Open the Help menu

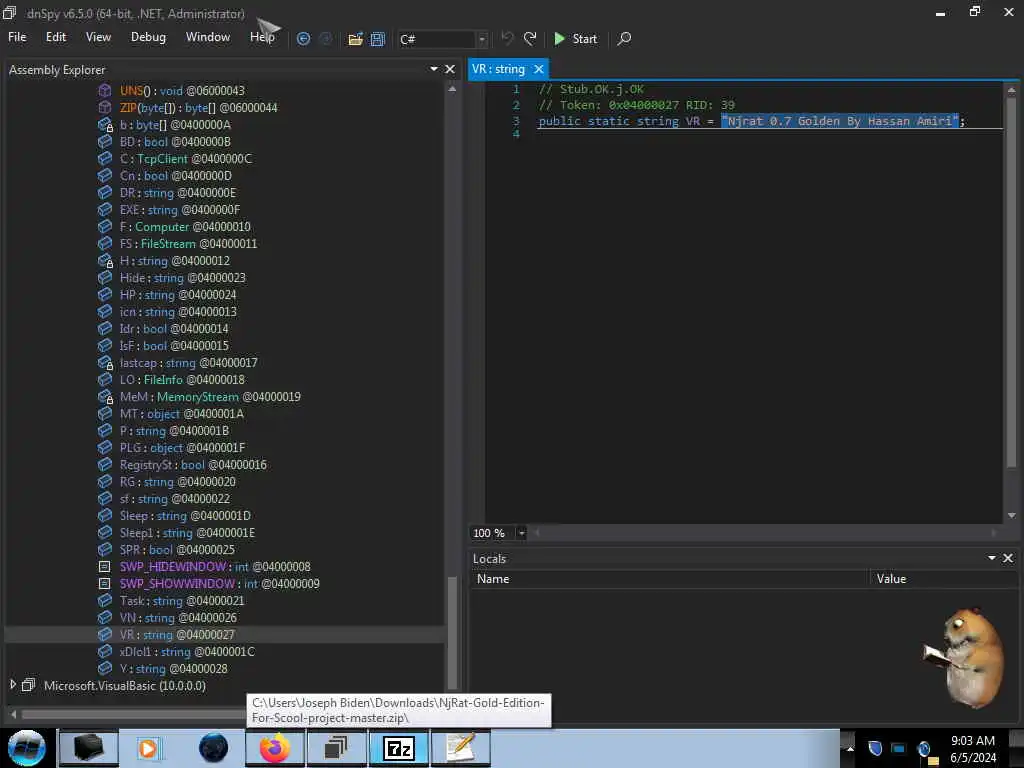262,37
